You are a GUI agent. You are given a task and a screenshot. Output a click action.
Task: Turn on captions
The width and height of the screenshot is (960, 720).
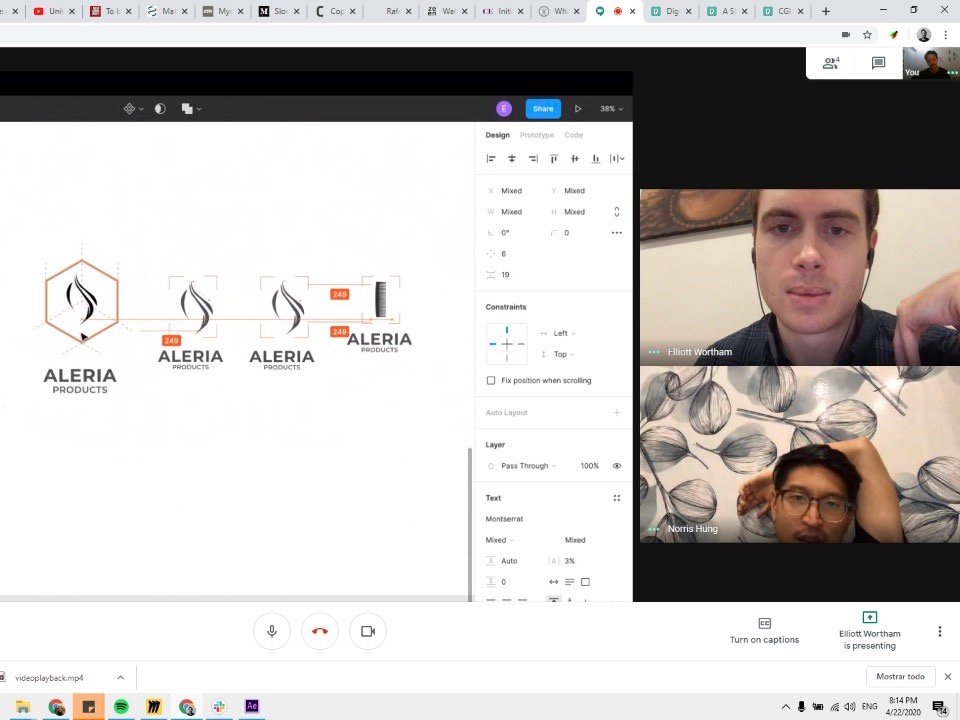click(764, 631)
